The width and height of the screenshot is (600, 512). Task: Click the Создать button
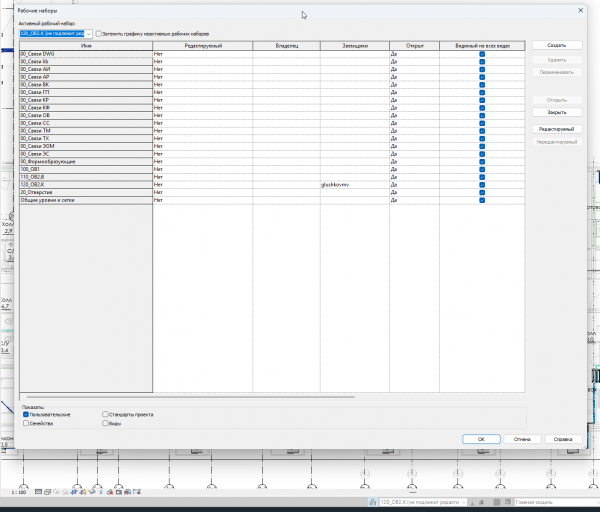[x=557, y=45]
